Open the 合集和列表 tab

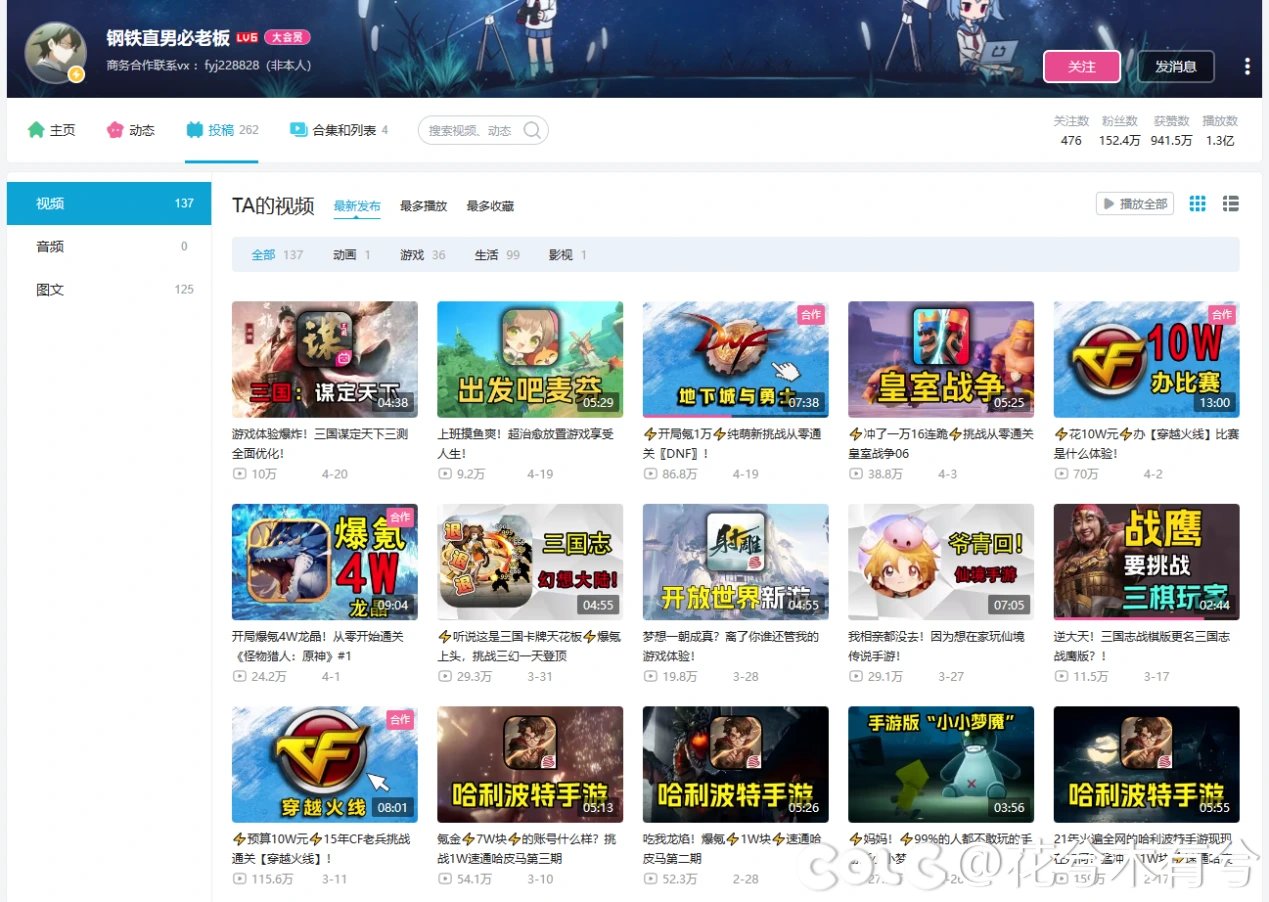pos(339,130)
